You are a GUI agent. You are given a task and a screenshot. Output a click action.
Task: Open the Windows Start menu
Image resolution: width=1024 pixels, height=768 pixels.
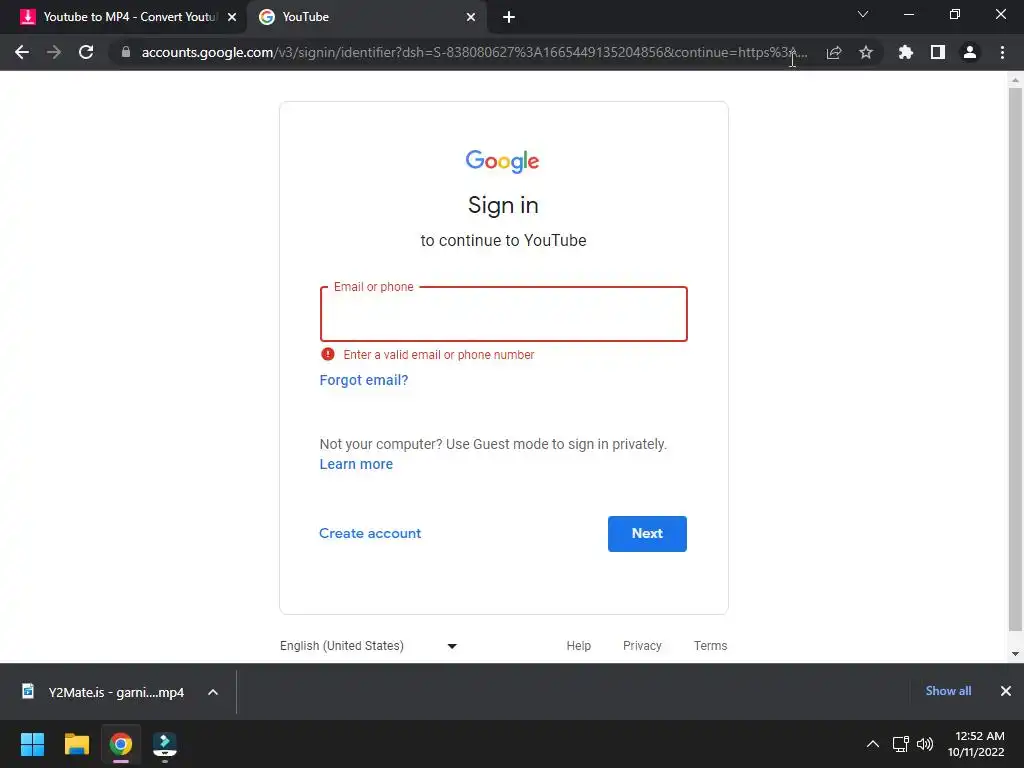pyautogui.click(x=32, y=744)
